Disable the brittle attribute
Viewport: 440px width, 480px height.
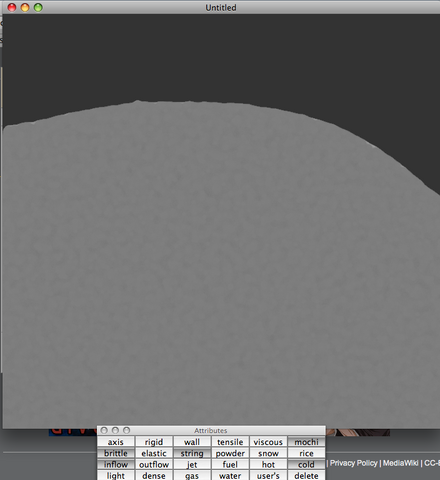[116, 453]
